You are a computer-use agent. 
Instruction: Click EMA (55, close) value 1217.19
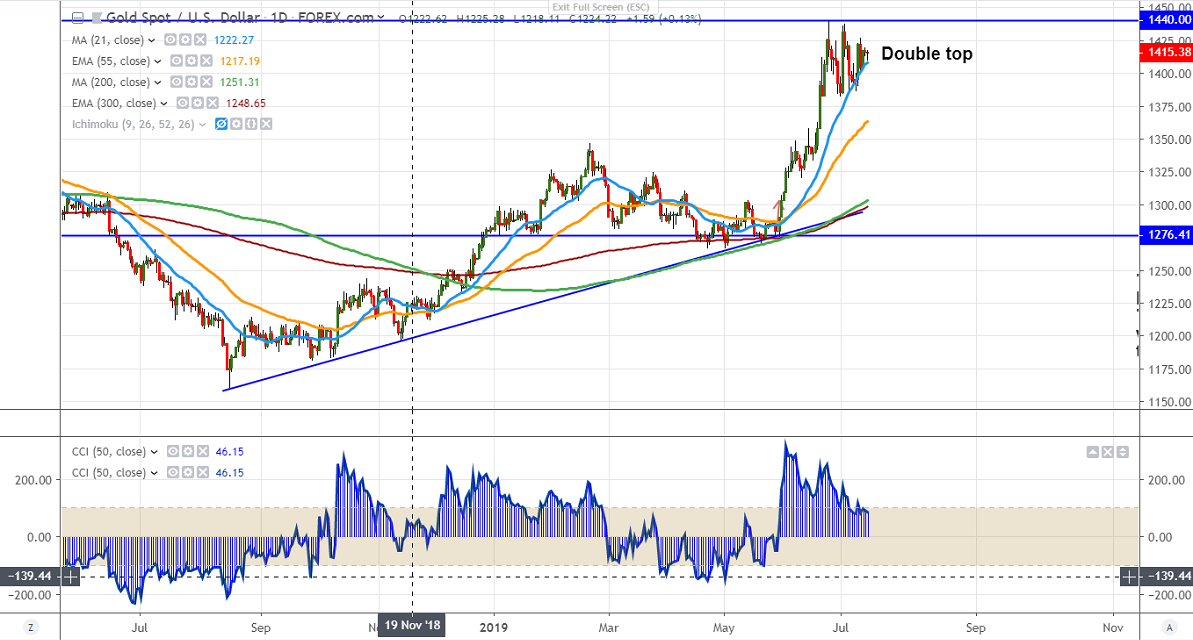(240, 62)
